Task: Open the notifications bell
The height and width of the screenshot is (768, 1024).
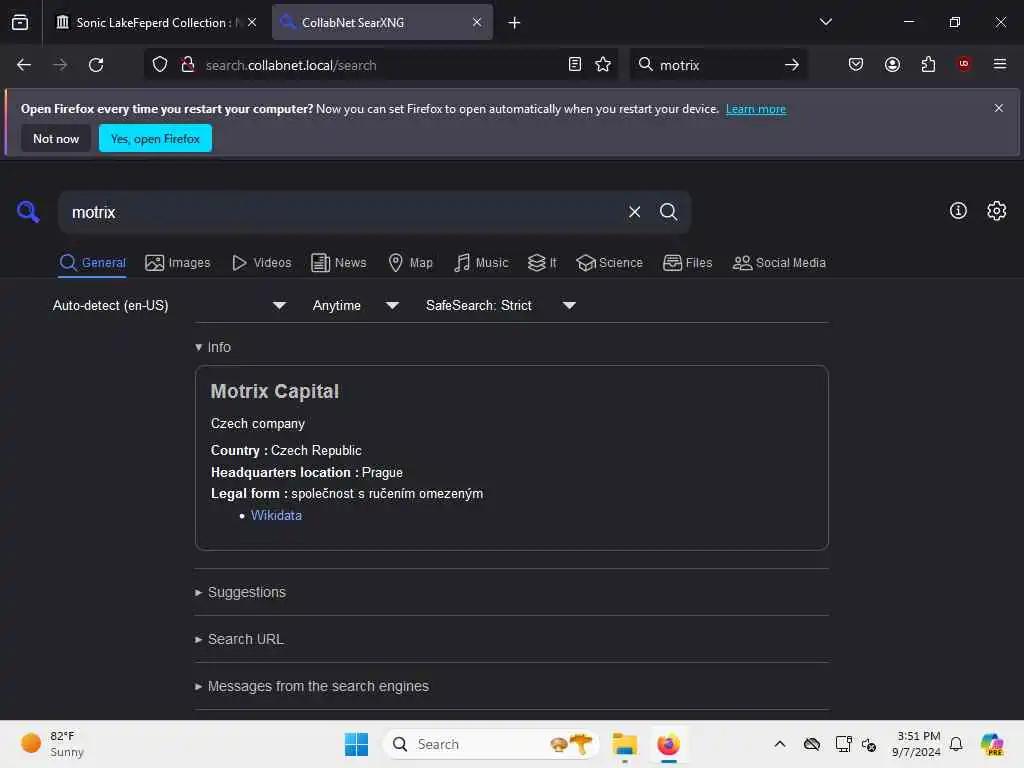Action: pyautogui.click(x=956, y=744)
